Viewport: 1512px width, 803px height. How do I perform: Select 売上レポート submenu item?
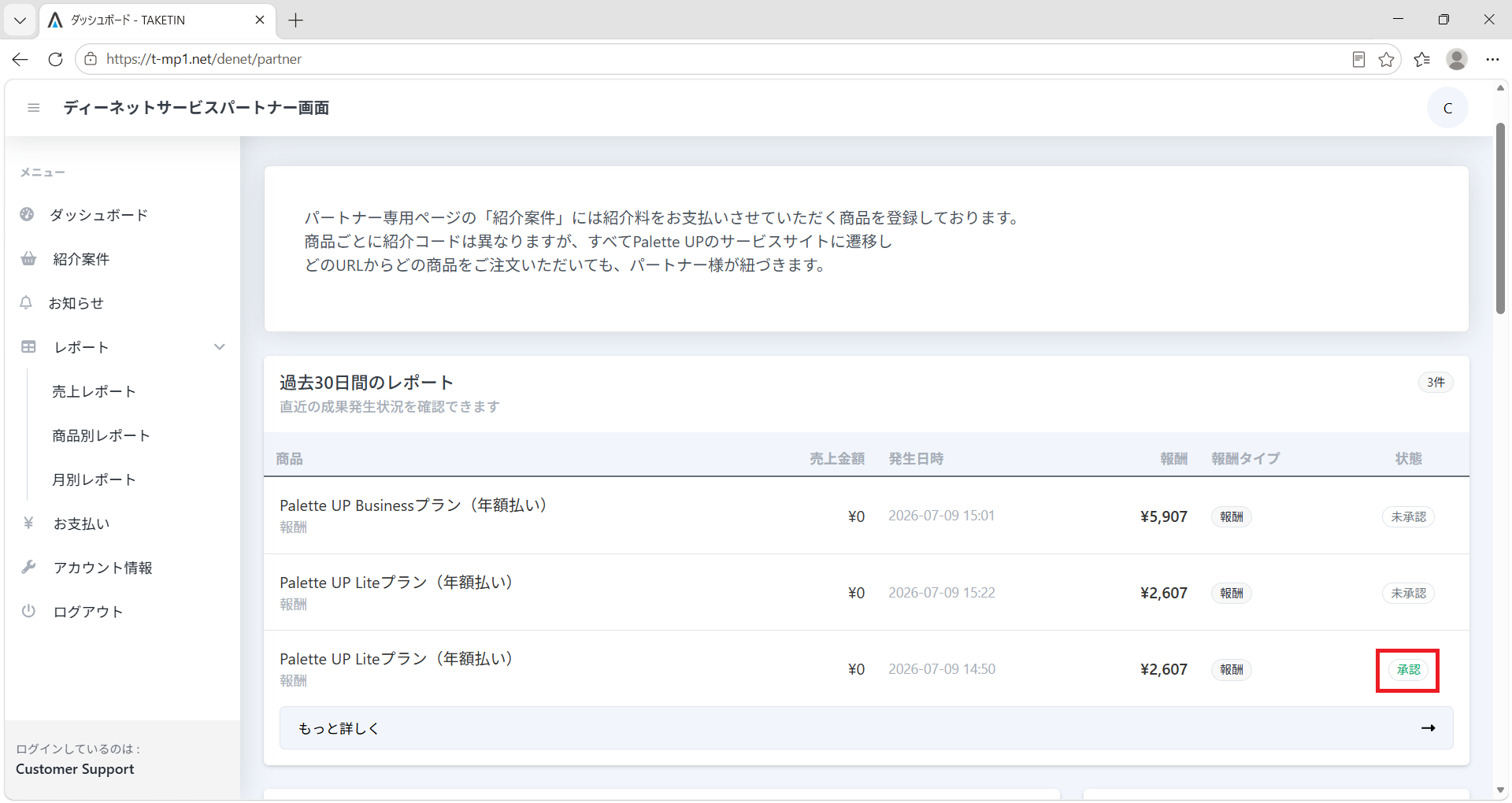pos(94,391)
